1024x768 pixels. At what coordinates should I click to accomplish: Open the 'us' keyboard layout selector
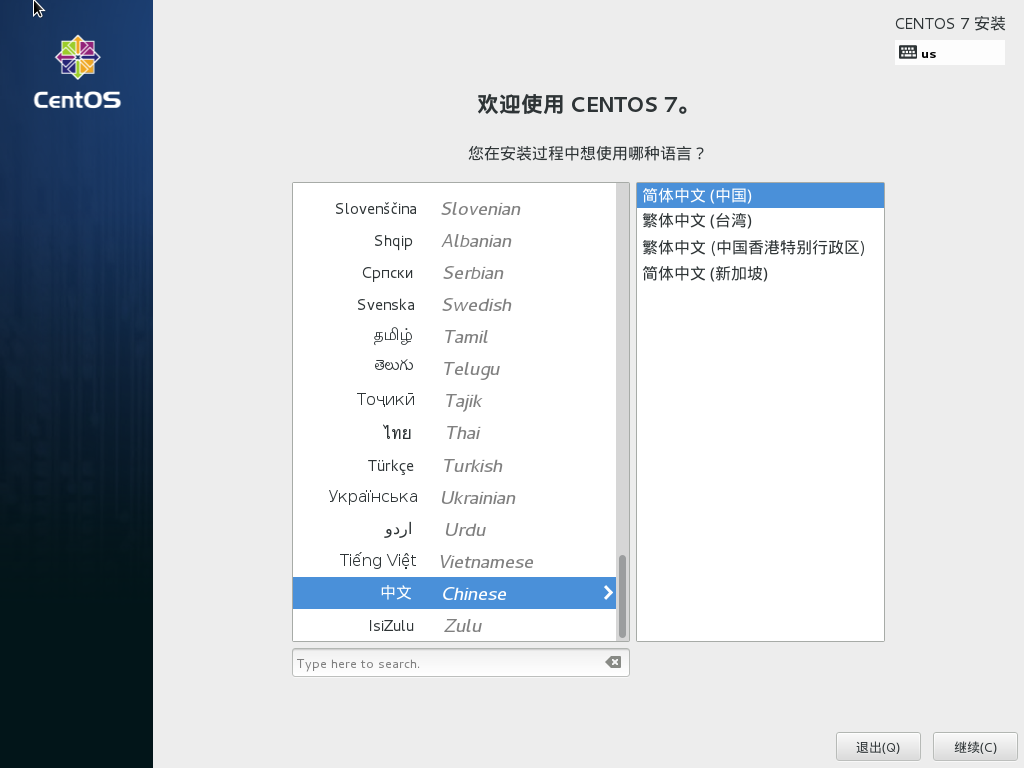click(x=948, y=53)
